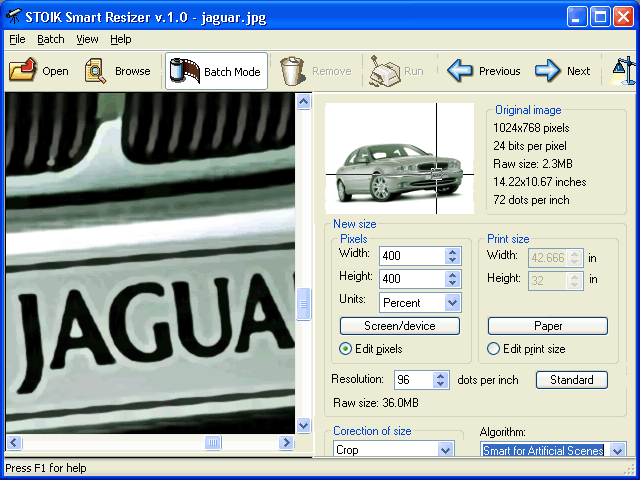Expand the Algorithm dropdown arrow
640x480 pixels.
click(x=618, y=450)
